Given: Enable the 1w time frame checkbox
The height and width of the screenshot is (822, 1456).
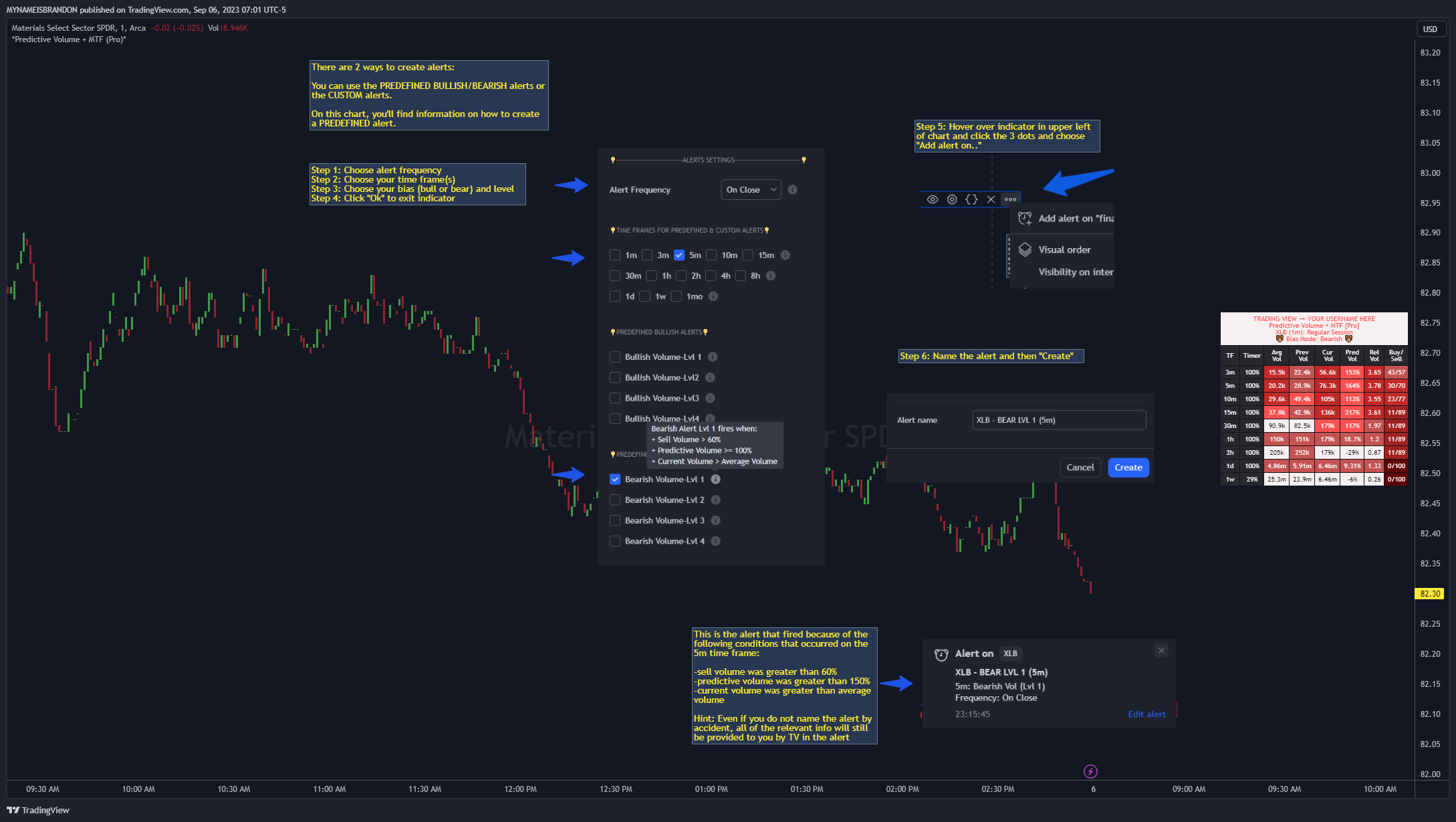Looking at the screenshot, I should point(645,296).
